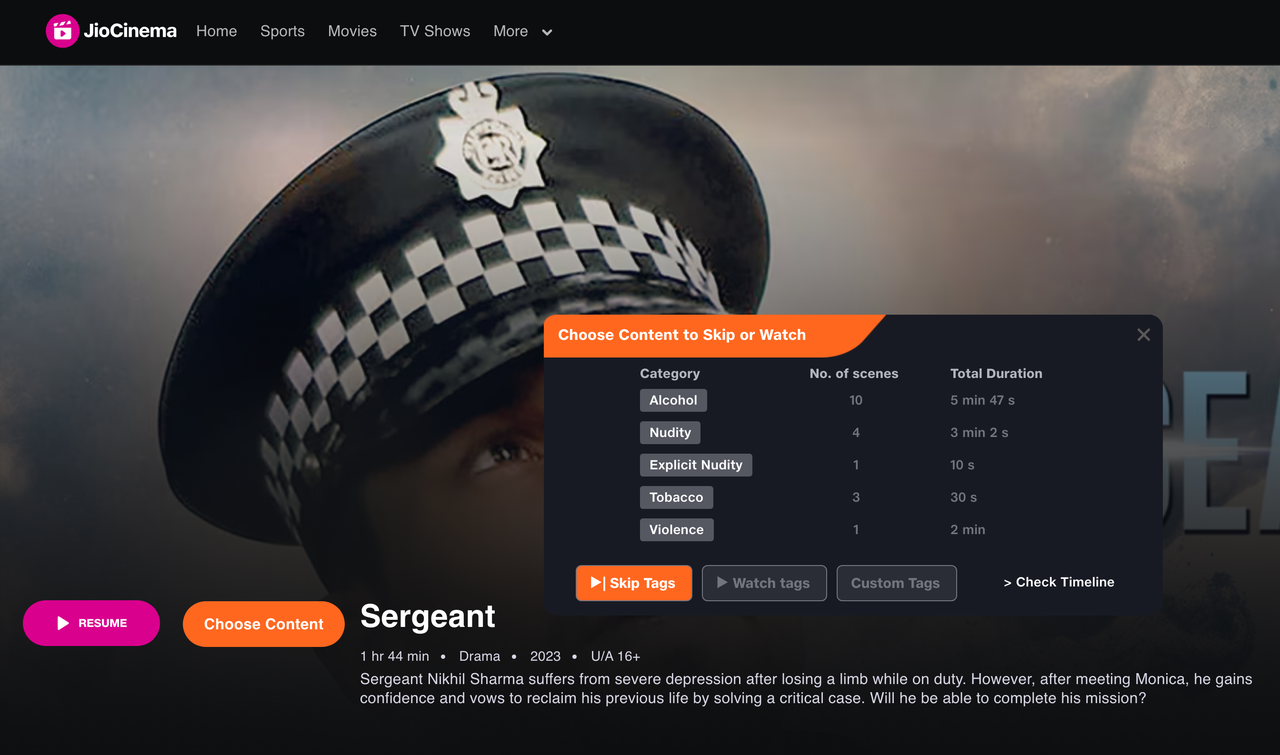Click the '1 hr 44 min' runtime
Viewport: 1280px width, 755px height.
pos(395,656)
